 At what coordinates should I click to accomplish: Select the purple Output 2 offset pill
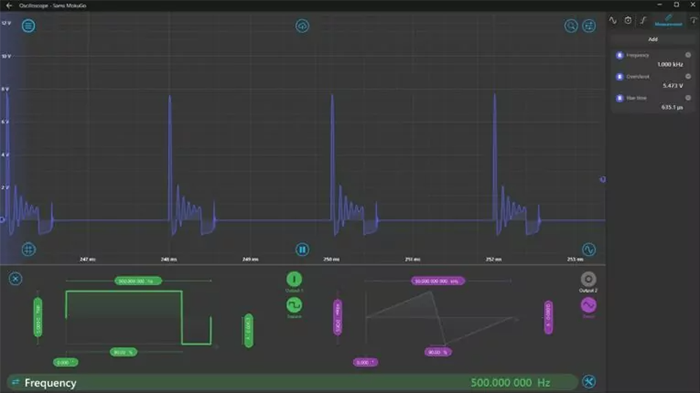pos(548,317)
